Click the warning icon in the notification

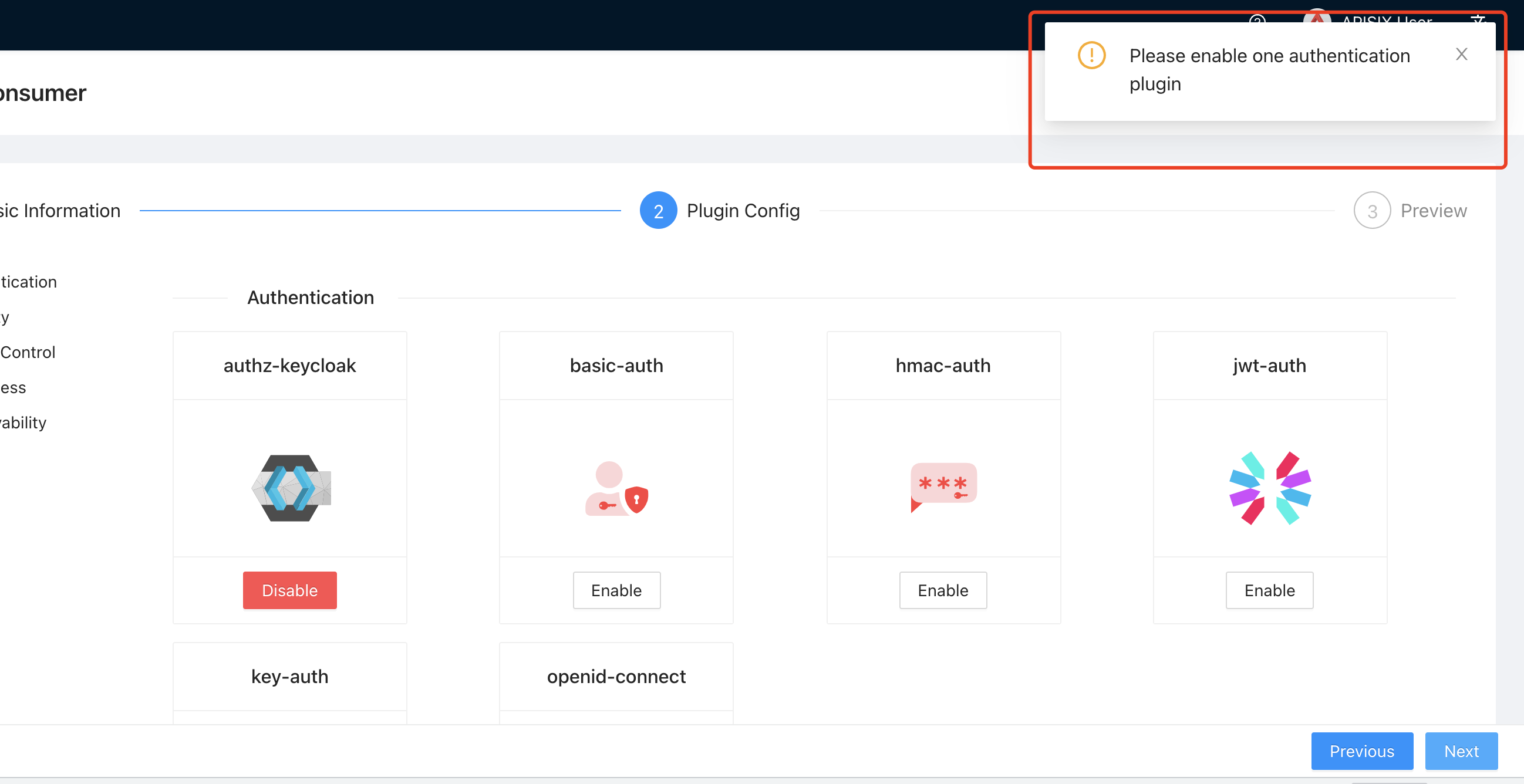tap(1091, 56)
